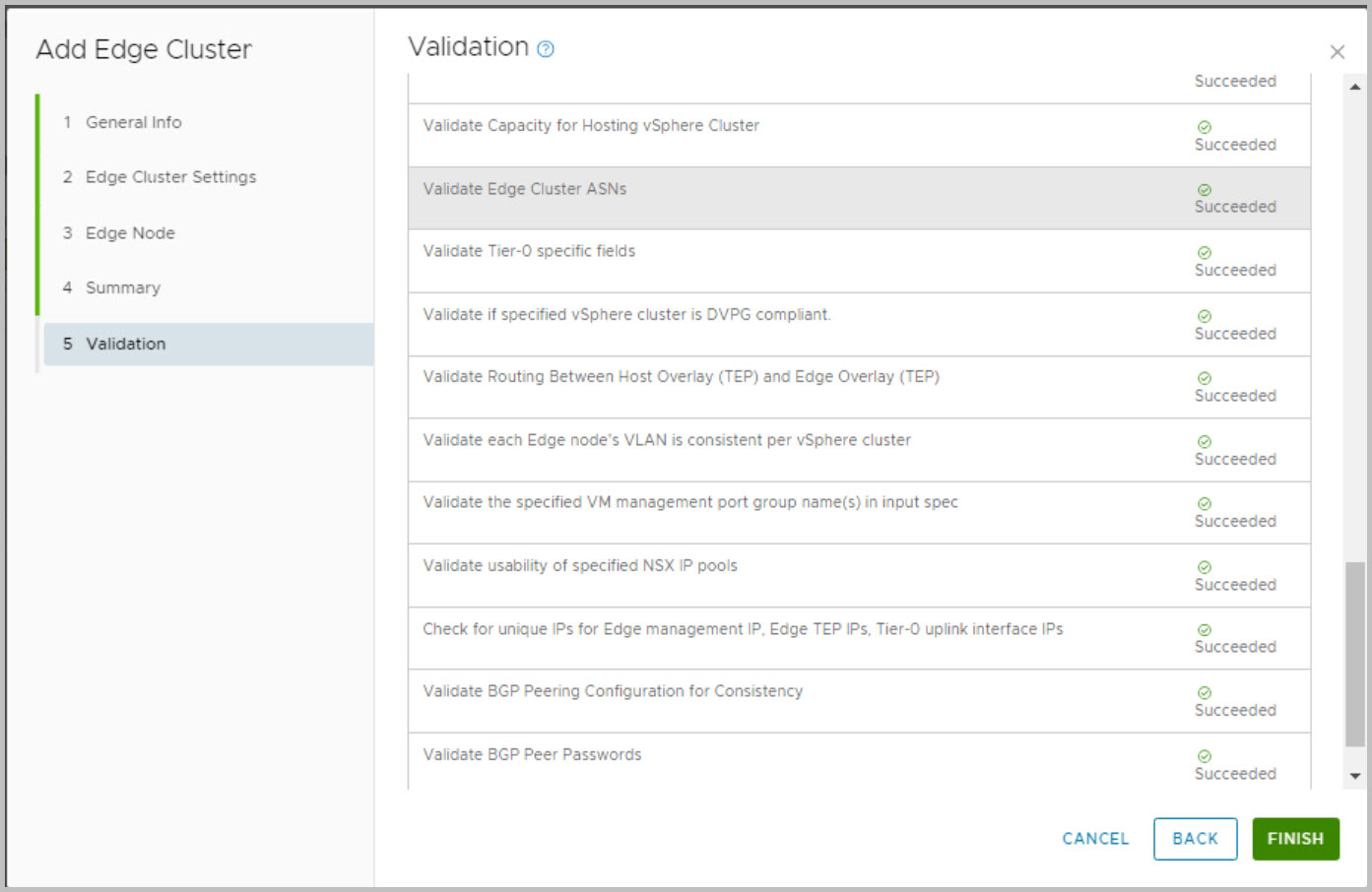
Task: Click success icon for BGP Peering Configuration
Action: point(1204,693)
